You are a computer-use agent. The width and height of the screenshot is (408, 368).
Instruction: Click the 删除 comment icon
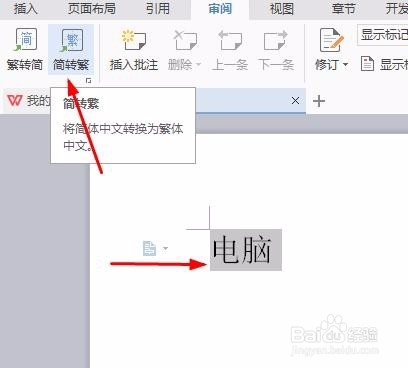point(185,40)
